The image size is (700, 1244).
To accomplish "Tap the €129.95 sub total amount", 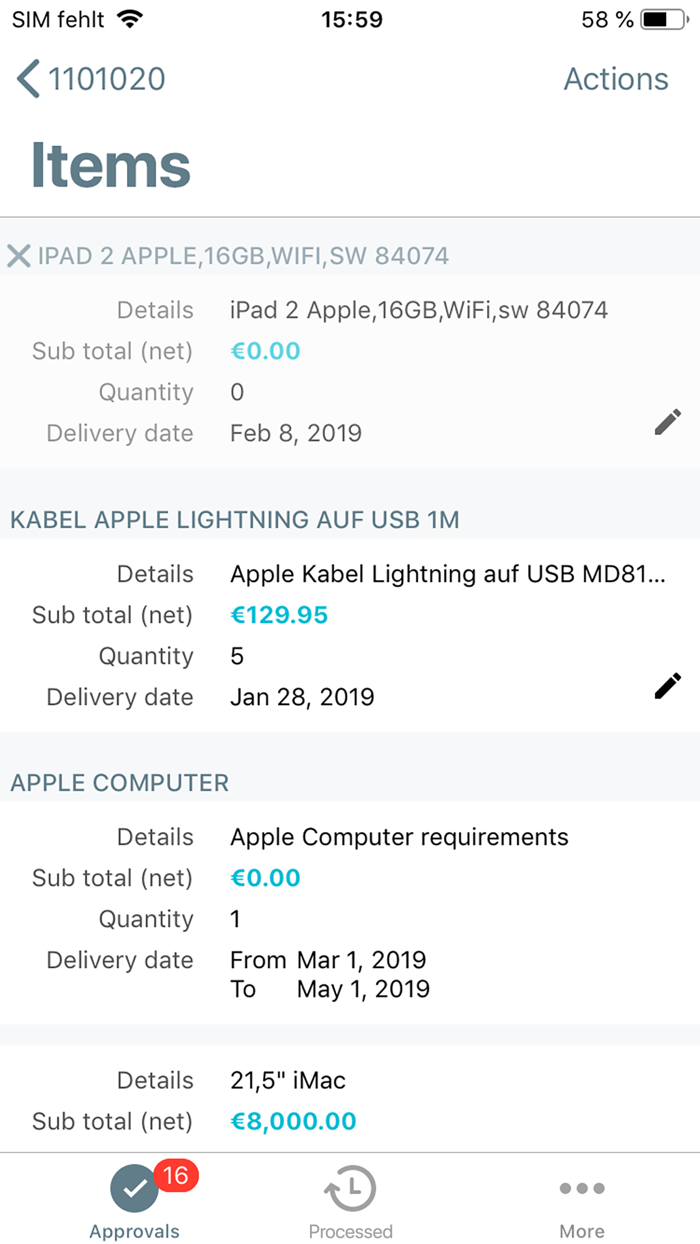I will point(279,615).
